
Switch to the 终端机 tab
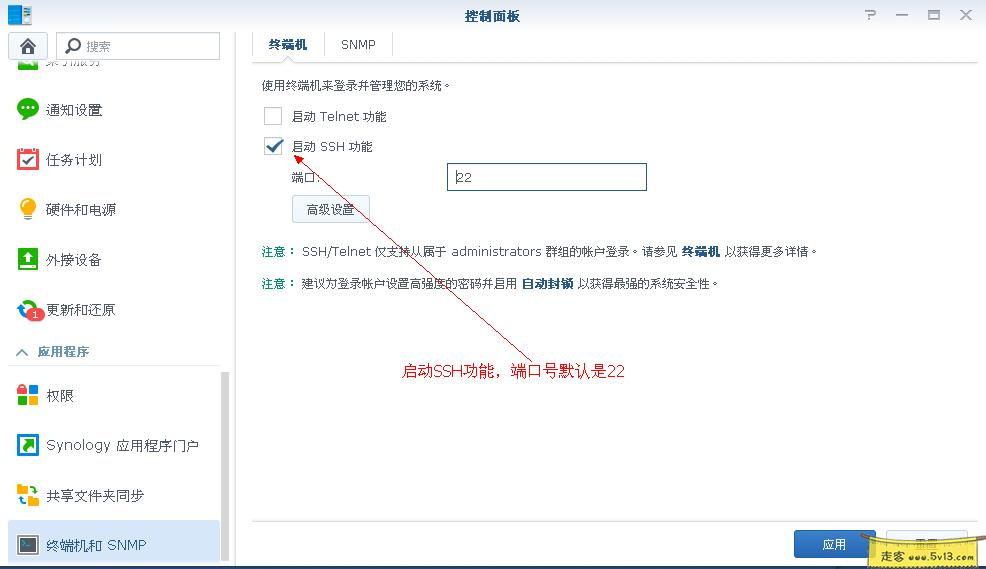pos(287,45)
